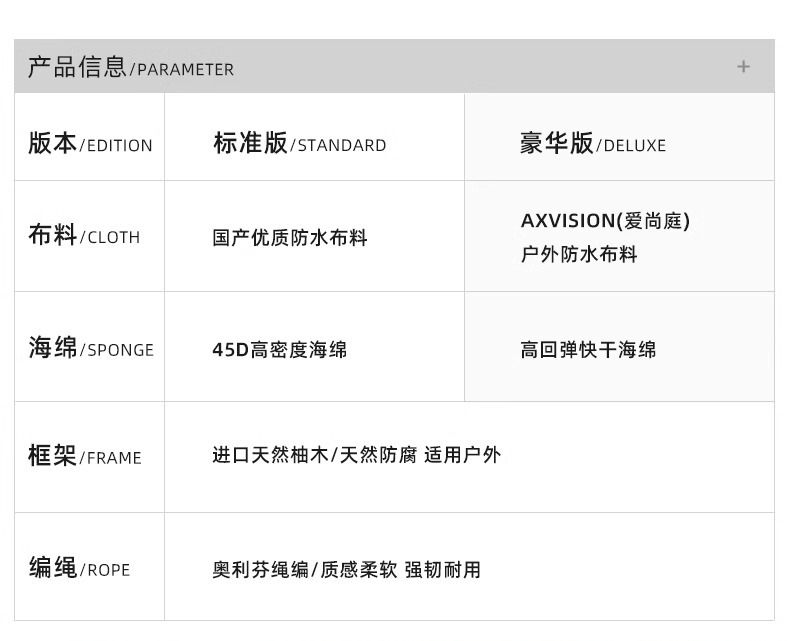Click the AXVISION(爱尚庭) brand text
Viewport: 790px width, 641px height.
point(605,221)
